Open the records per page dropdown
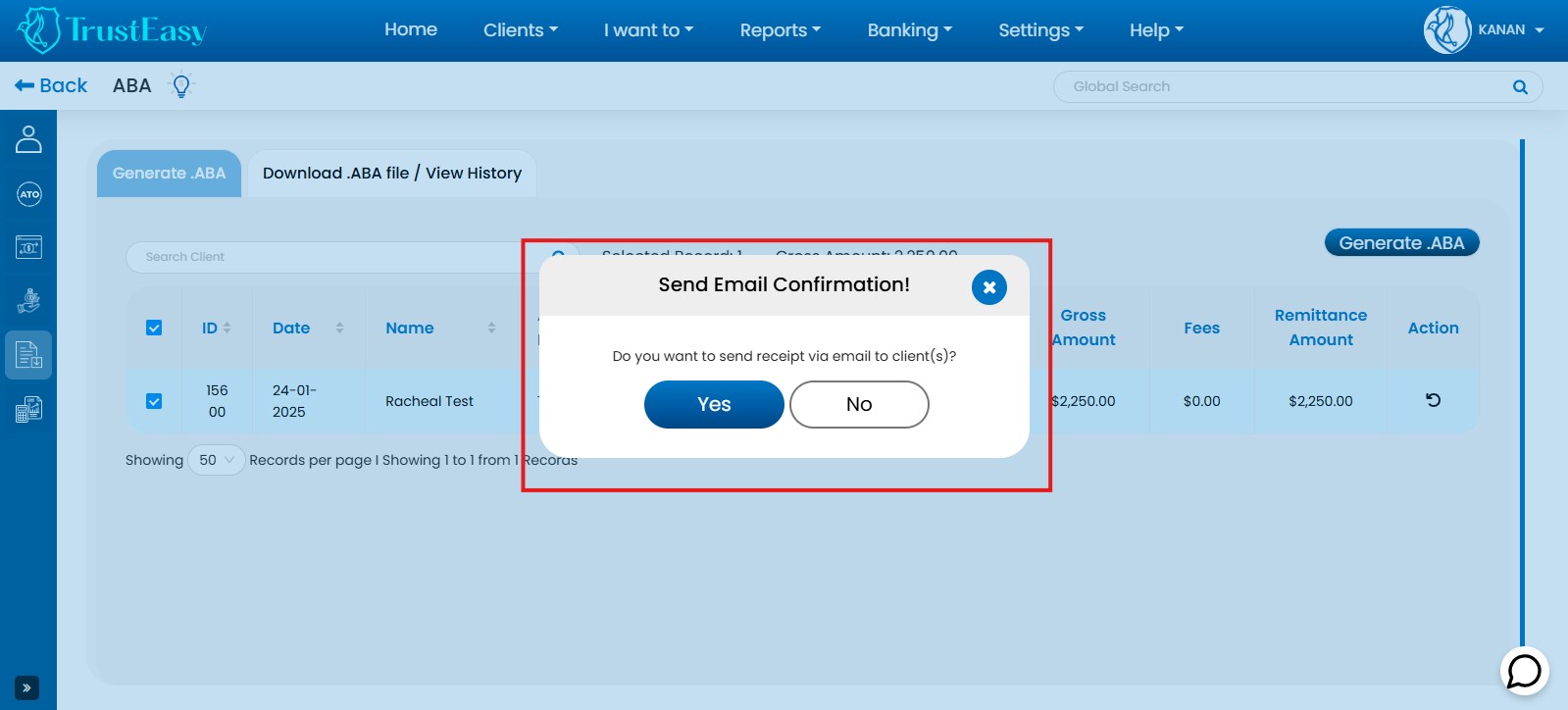This screenshot has width=1568, height=710. pos(216,460)
